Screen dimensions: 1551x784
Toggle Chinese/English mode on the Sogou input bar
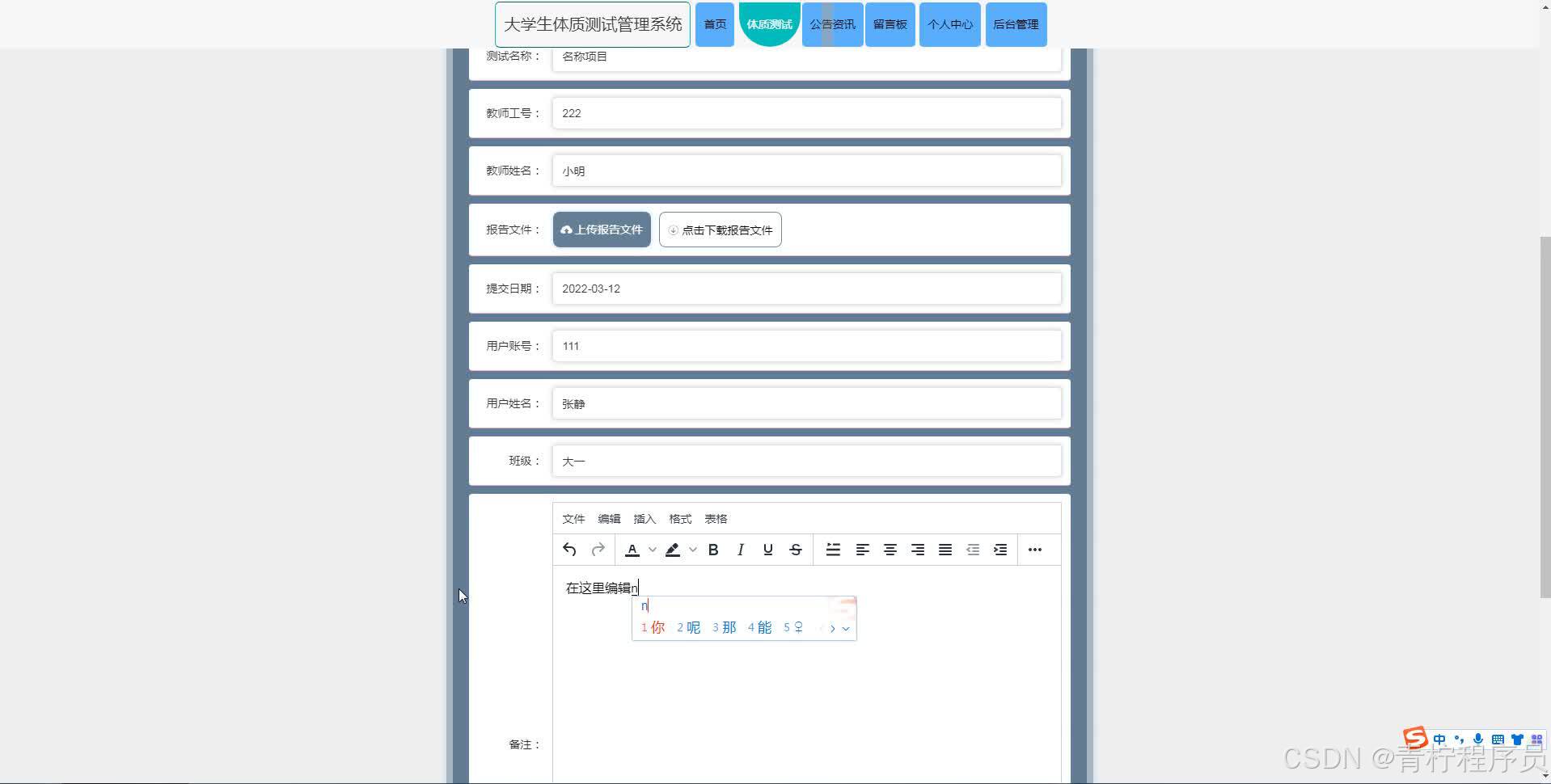1439,739
